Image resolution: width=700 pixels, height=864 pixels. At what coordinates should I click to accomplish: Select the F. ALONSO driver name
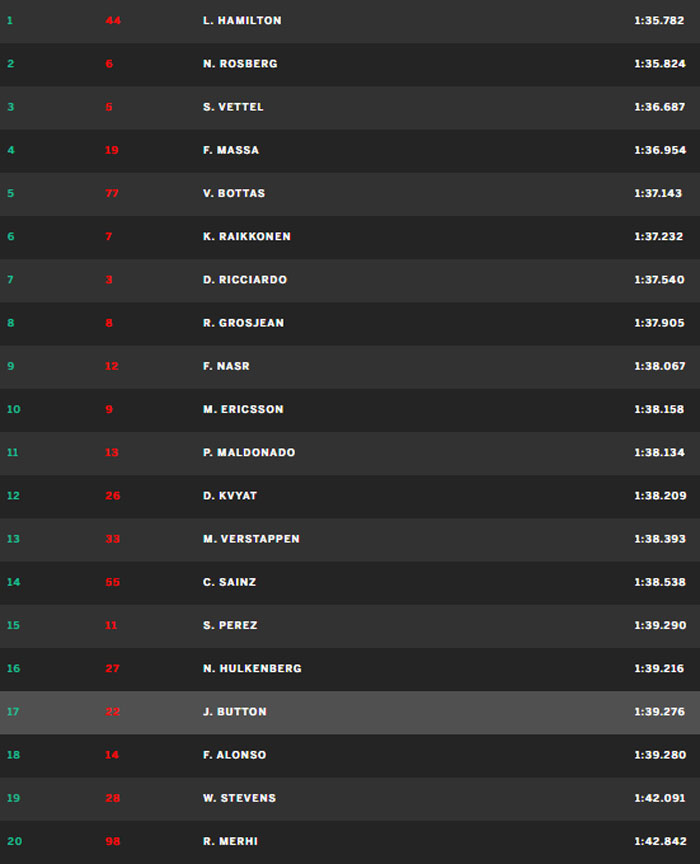pos(234,755)
